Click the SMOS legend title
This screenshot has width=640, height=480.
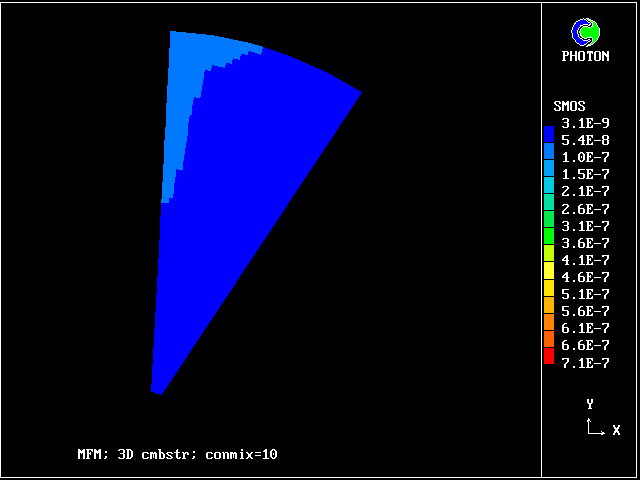(x=569, y=106)
